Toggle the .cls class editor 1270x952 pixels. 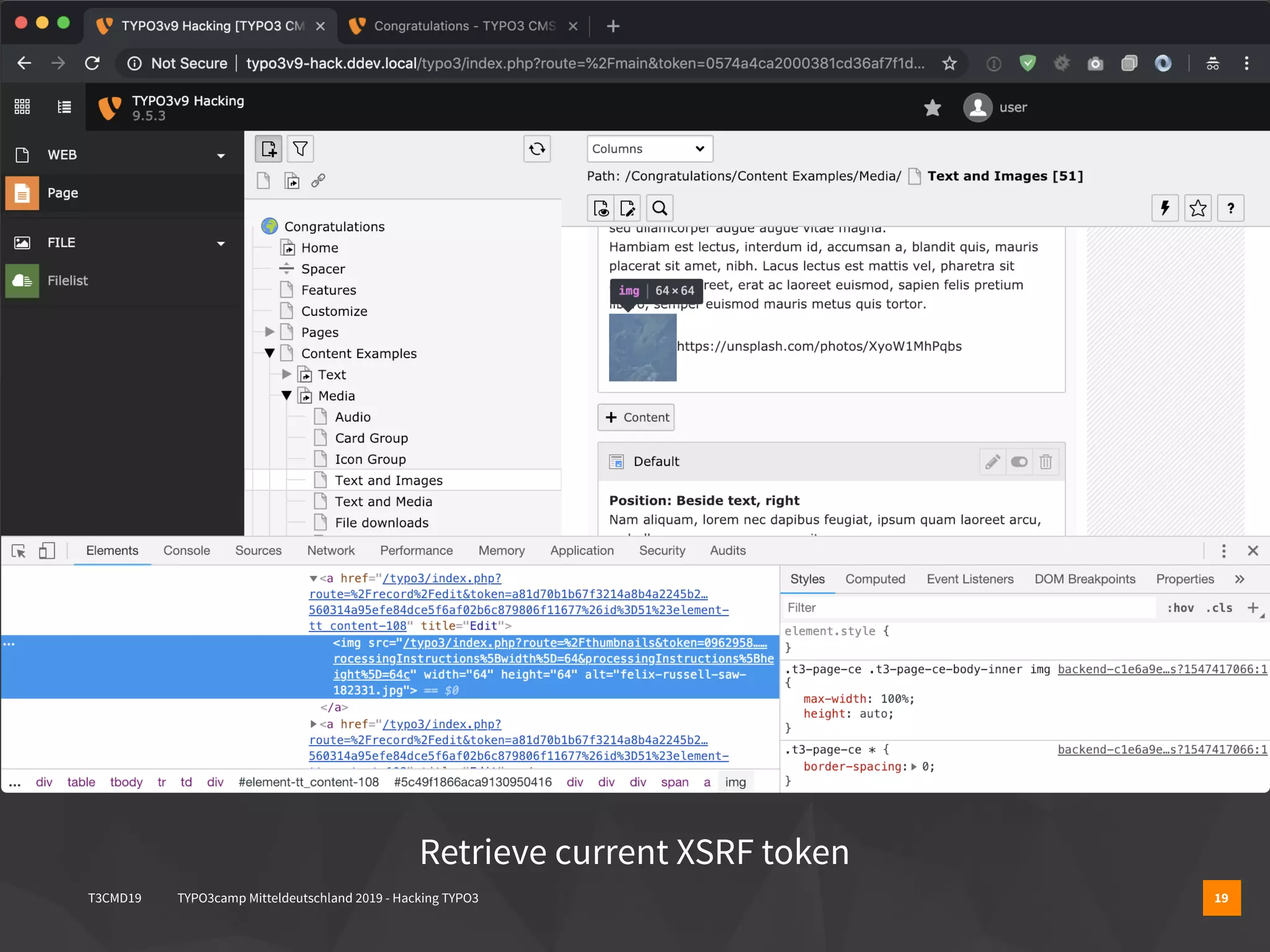point(1219,608)
